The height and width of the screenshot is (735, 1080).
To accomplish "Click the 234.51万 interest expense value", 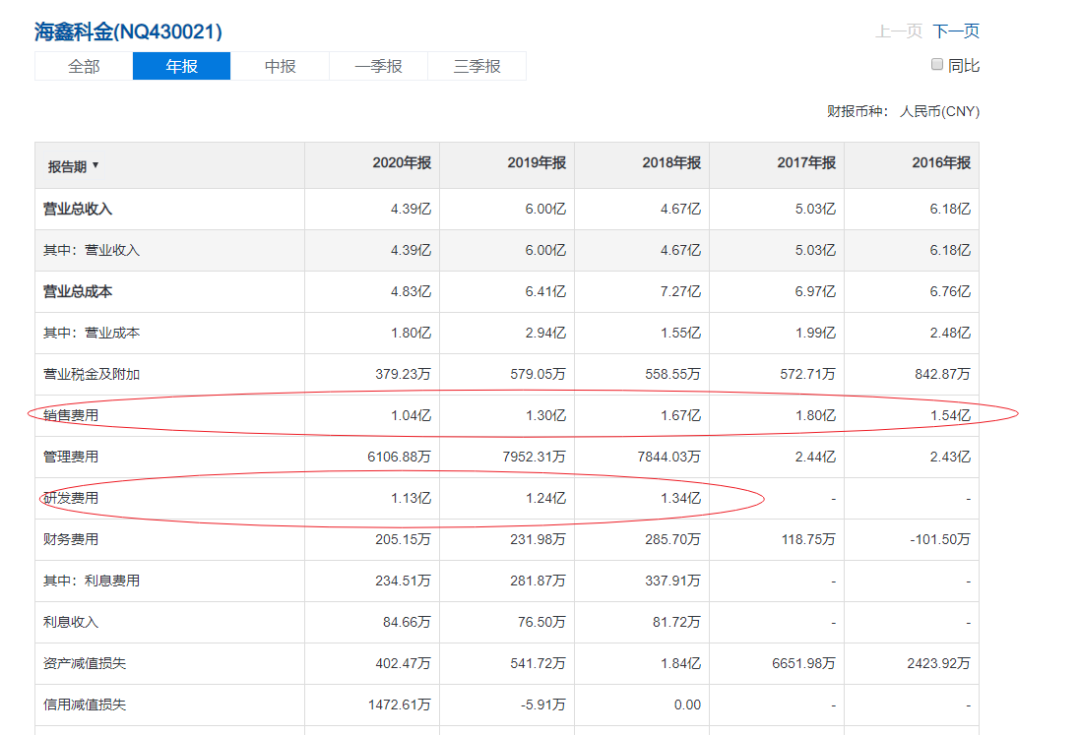I will pos(403,581).
